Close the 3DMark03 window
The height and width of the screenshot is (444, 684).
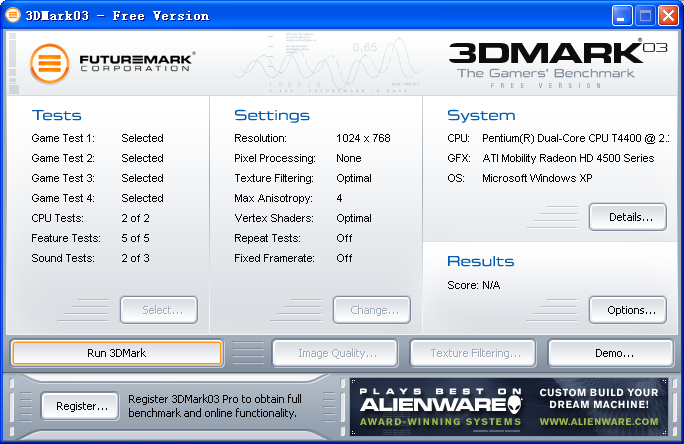click(x=667, y=15)
